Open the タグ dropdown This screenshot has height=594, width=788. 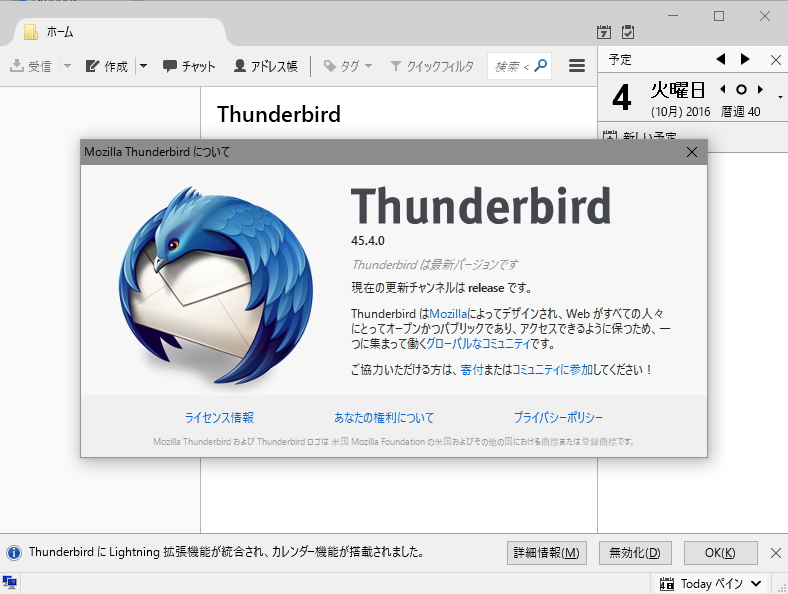[348, 66]
